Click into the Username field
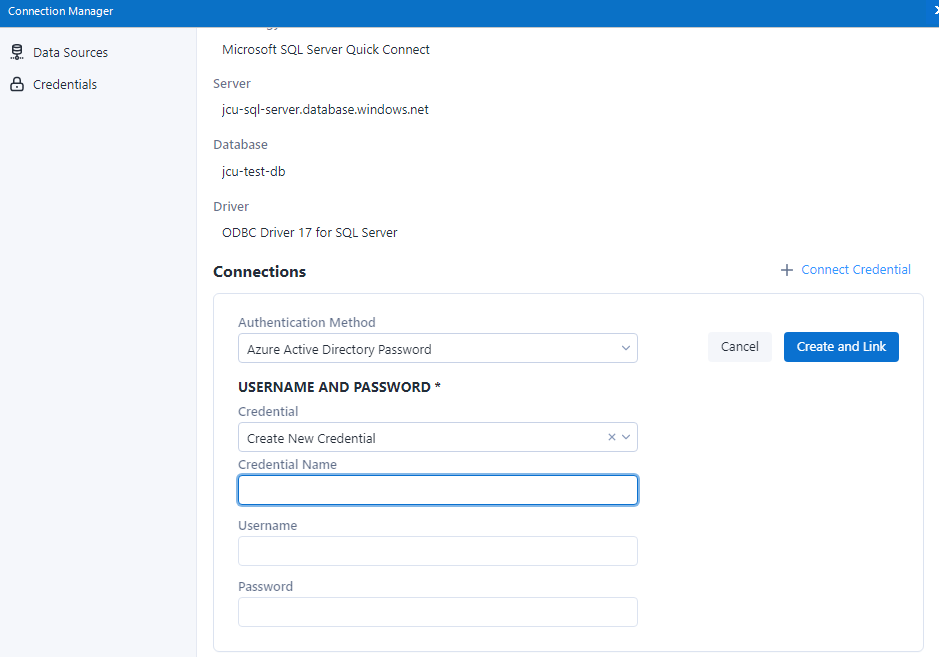939x657 pixels. tap(437, 551)
